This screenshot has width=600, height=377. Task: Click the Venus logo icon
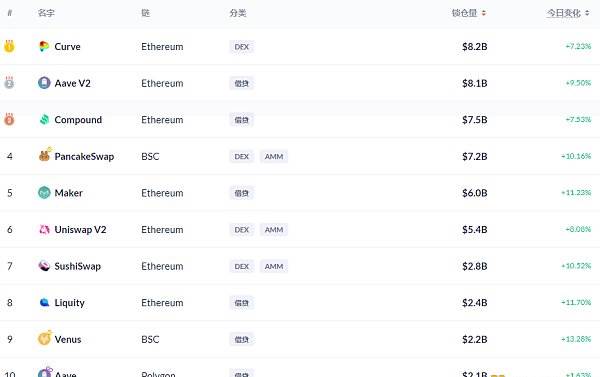click(44, 338)
